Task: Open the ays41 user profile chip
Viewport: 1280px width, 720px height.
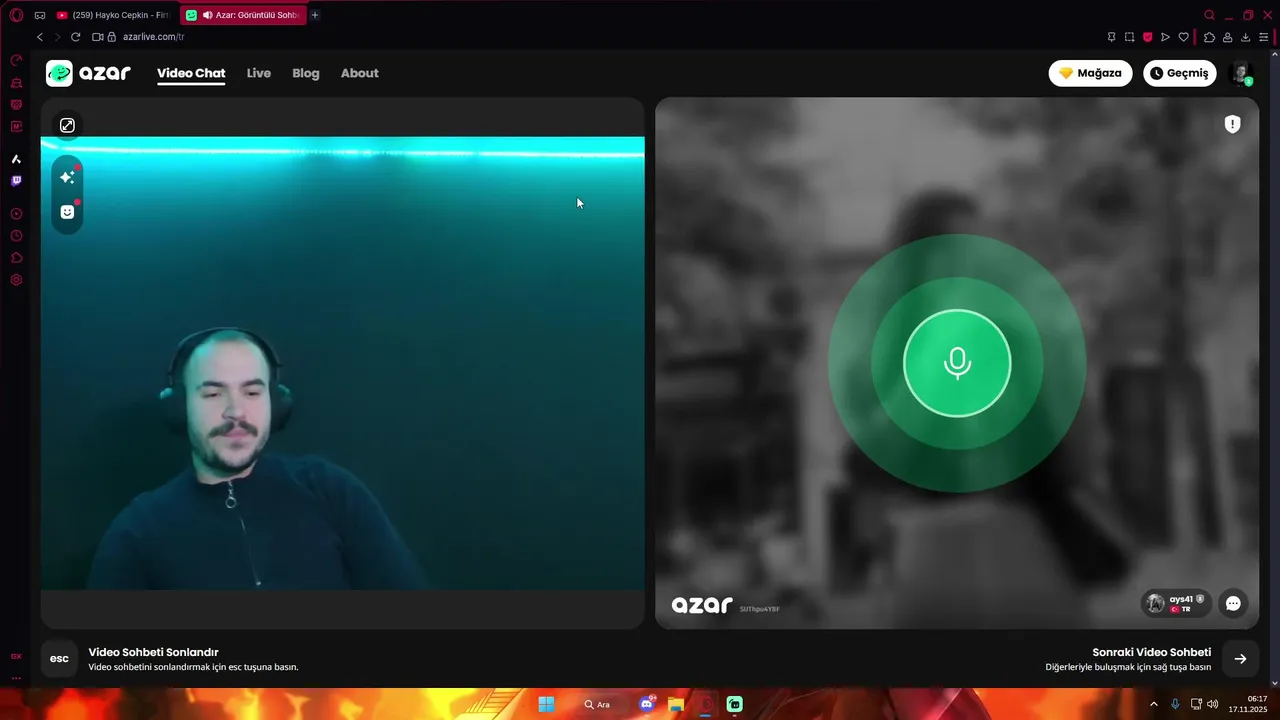Action: click(1176, 603)
